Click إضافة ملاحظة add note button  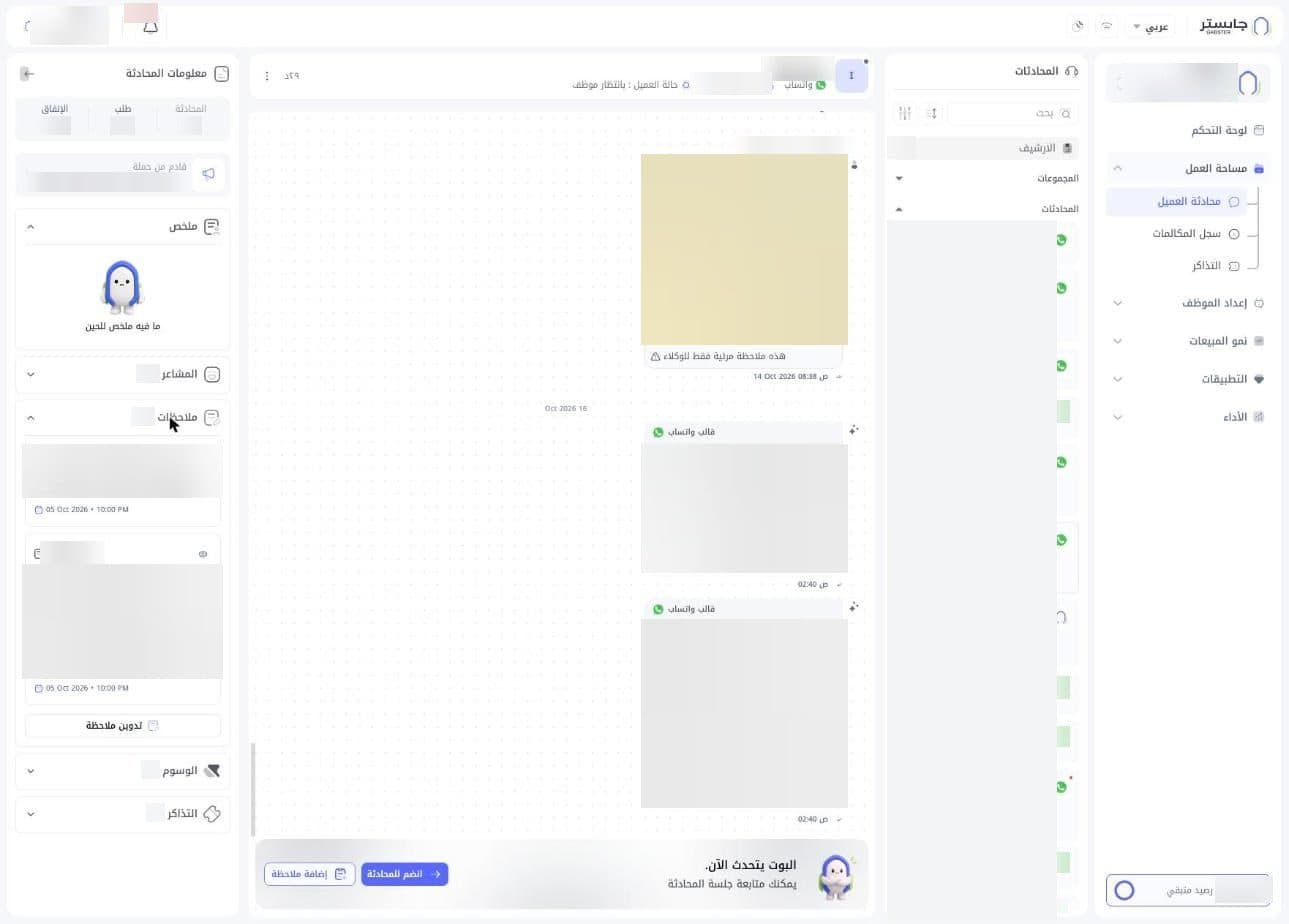(309, 874)
